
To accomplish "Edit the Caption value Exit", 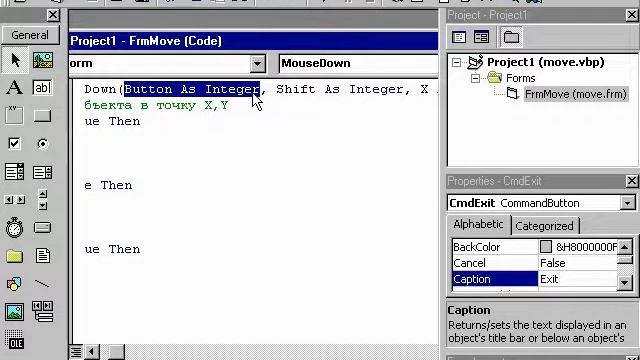I will tap(578, 279).
